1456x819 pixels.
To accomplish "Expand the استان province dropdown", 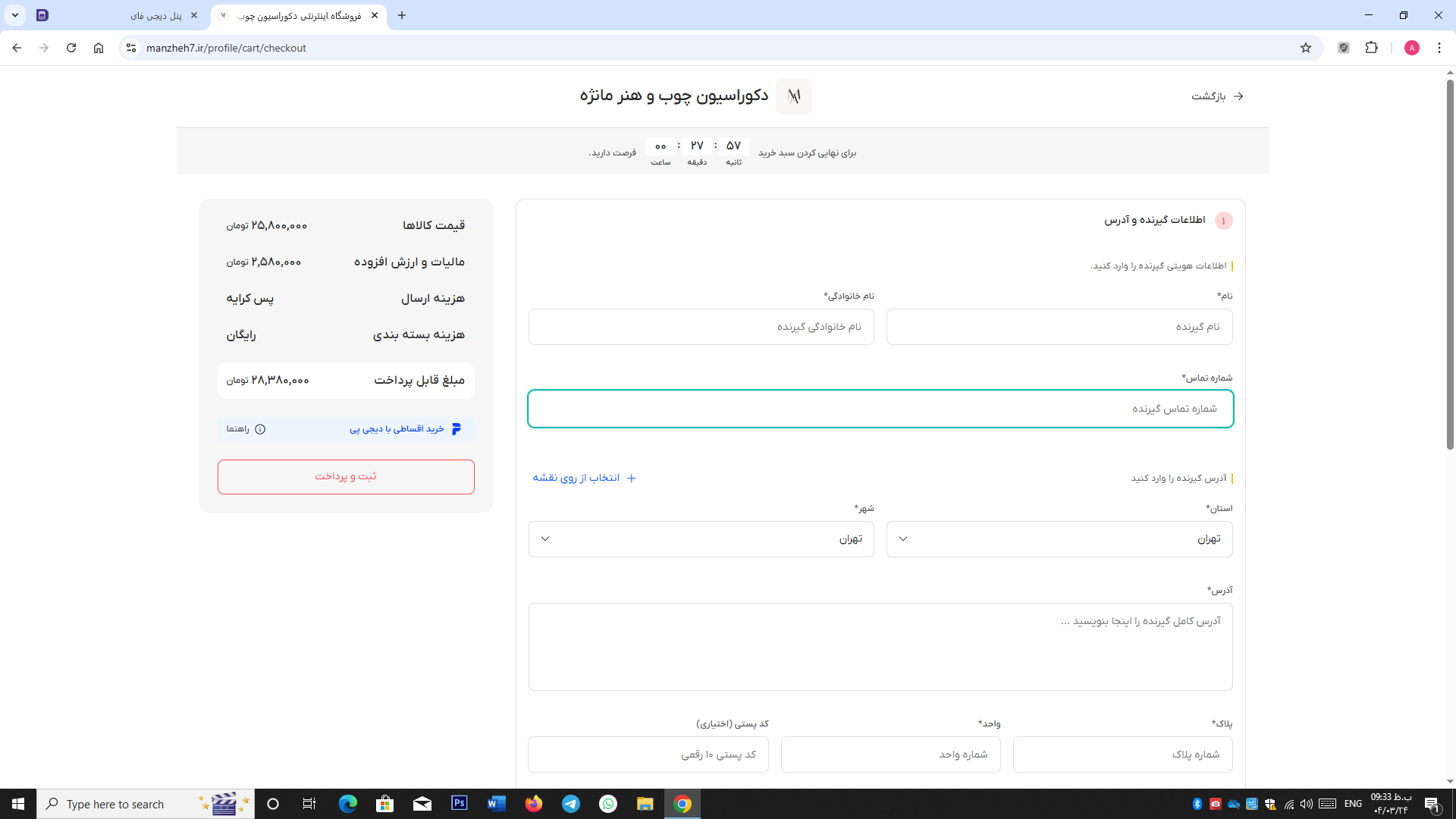I will pyautogui.click(x=1059, y=539).
